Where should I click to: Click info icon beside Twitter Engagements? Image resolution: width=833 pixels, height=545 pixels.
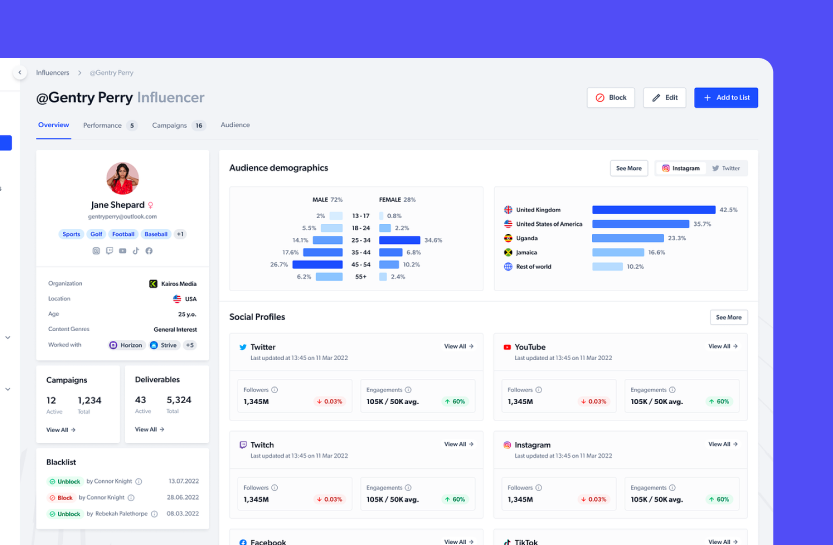[408, 390]
